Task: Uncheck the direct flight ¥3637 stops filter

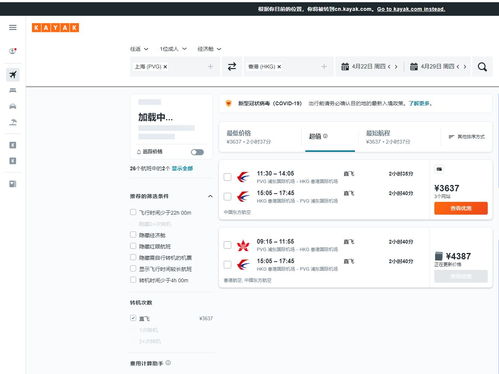Action: click(x=133, y=318)
